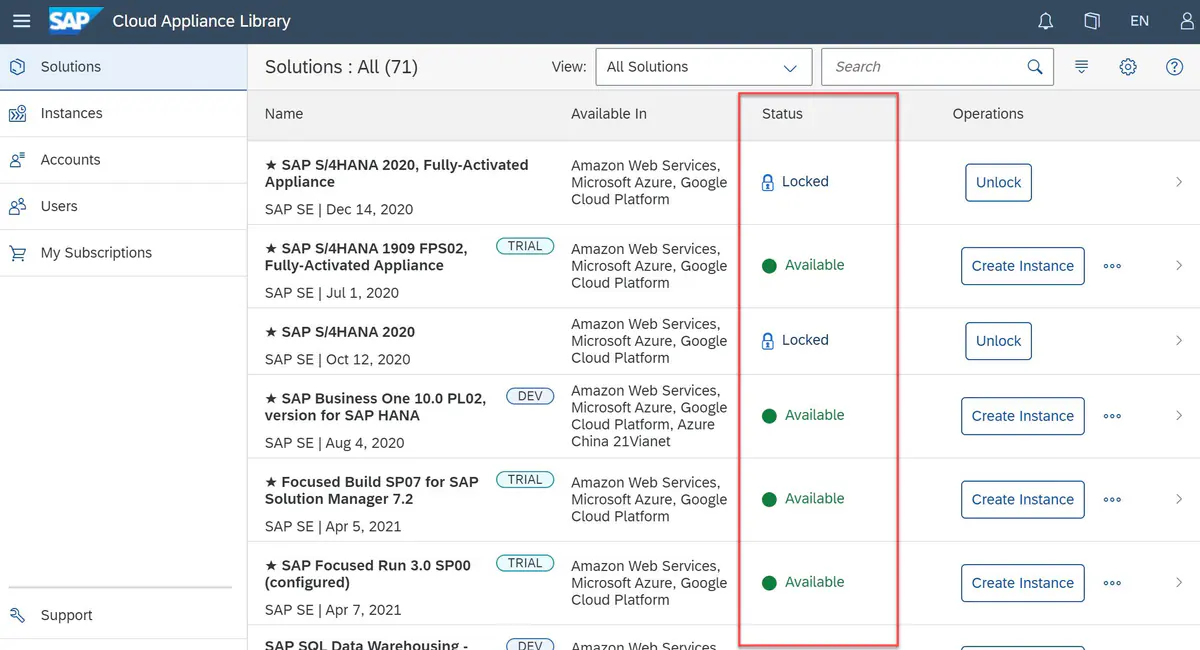Go to Instances in sidebar
This screenshot has height=650, width=1200.
[124, 113]
